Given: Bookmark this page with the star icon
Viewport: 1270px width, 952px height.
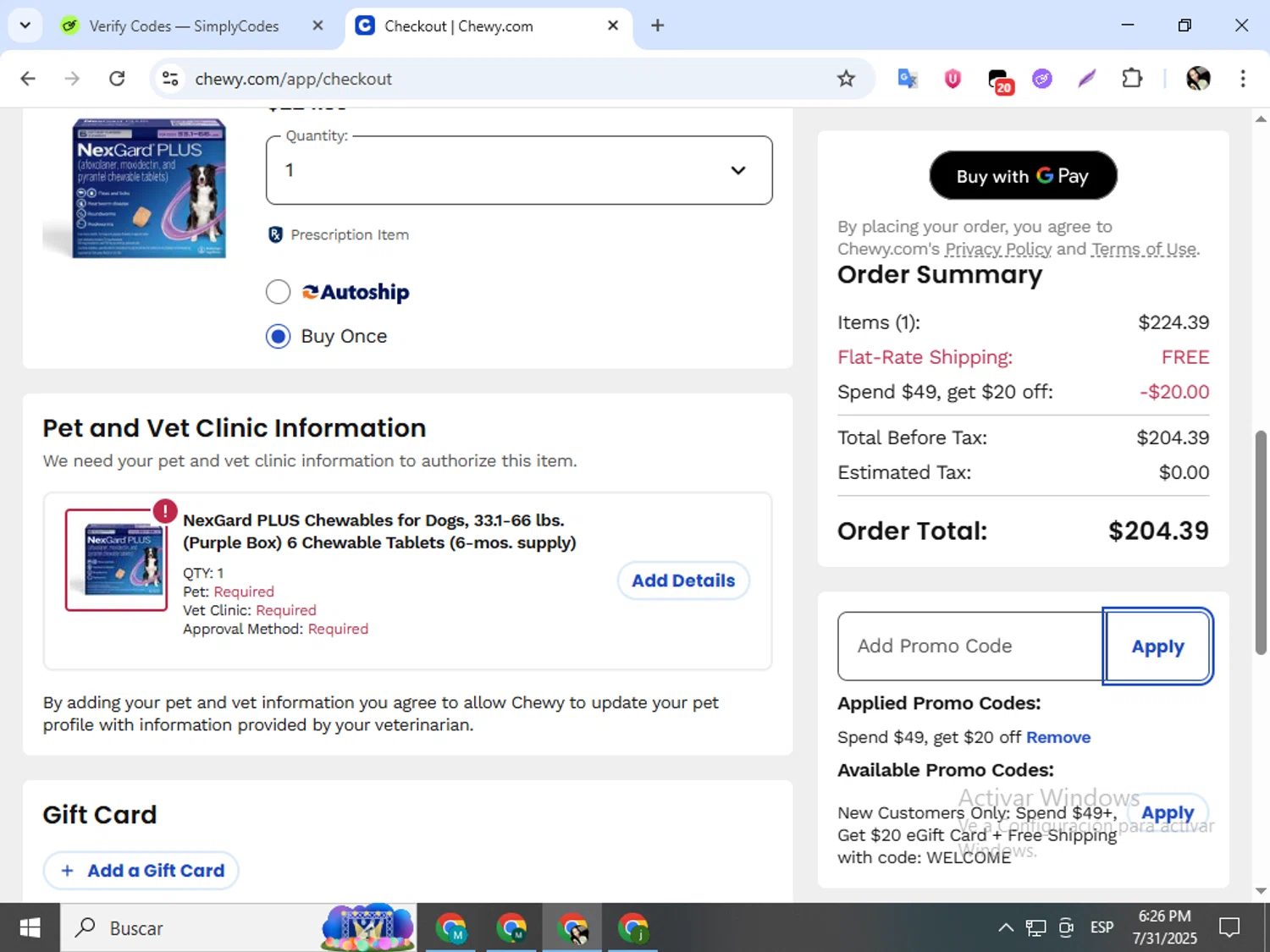Looking at the screenshot, I should click(x=846, y=79).
